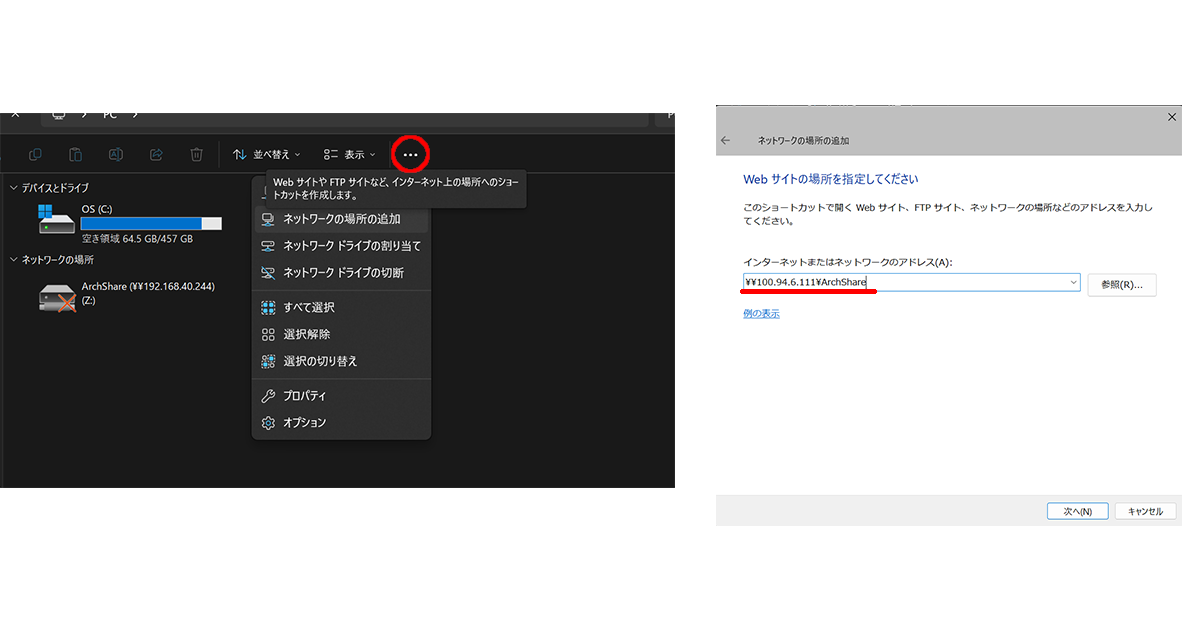Expand the network address combo box arrow
The width and height of the screenshot is (1200, 630).
click(x=1074, y=283)
